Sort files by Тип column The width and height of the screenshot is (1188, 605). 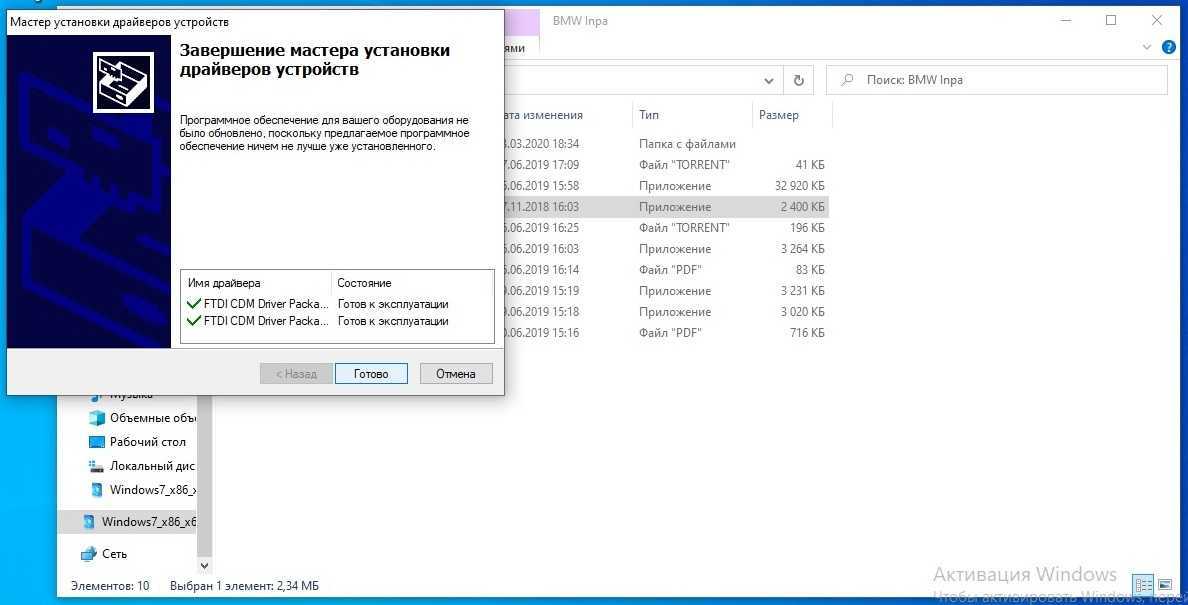click(x=650, y=115)
